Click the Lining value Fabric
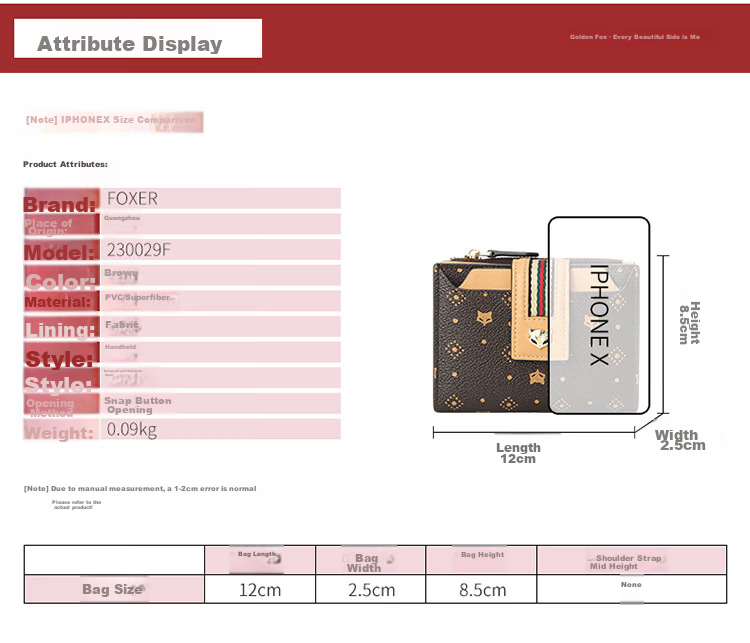Viewport: 750px width, 643px height. click(122, 324)
